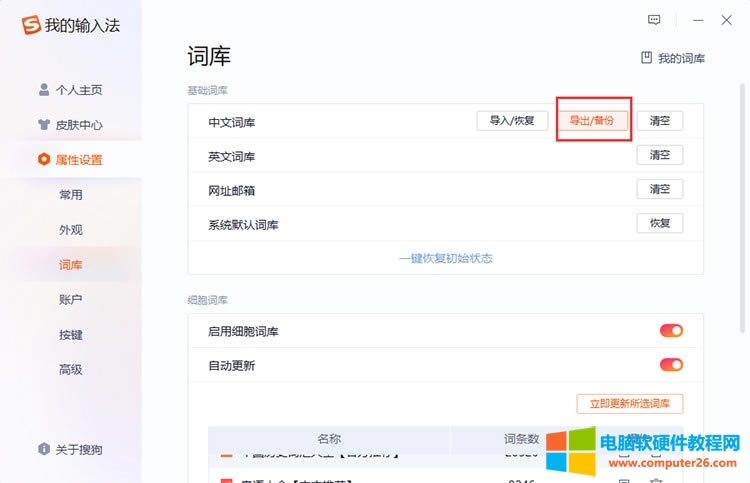The height and width of the screenshot is (483, 750).
Task: Click 立即更新所选词库 button
Action: [x=630, y=404]
